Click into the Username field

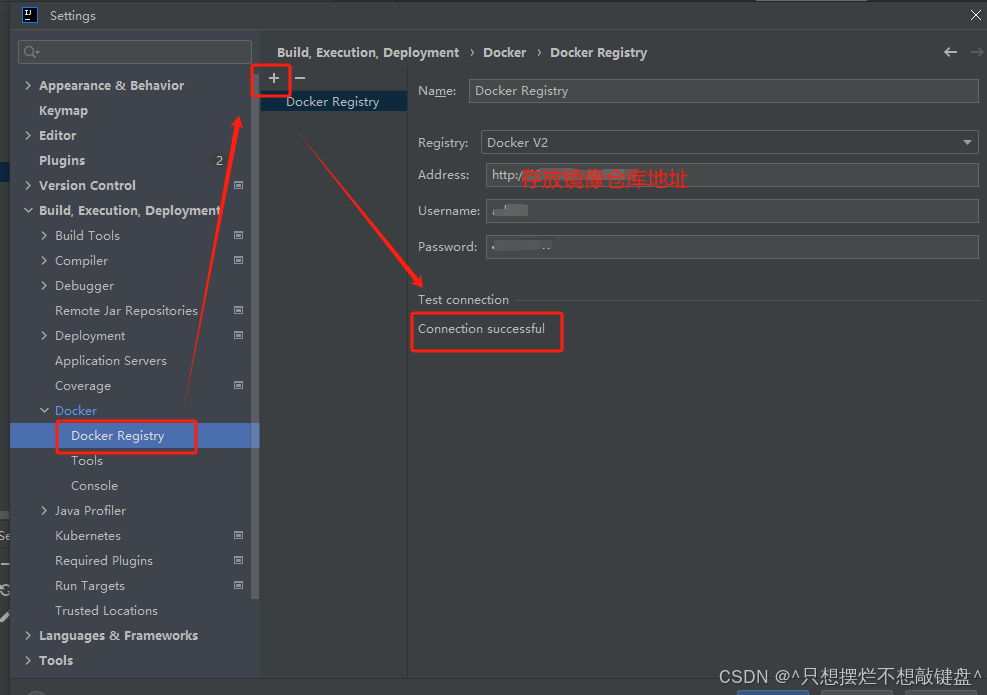[x=732, y=210]
